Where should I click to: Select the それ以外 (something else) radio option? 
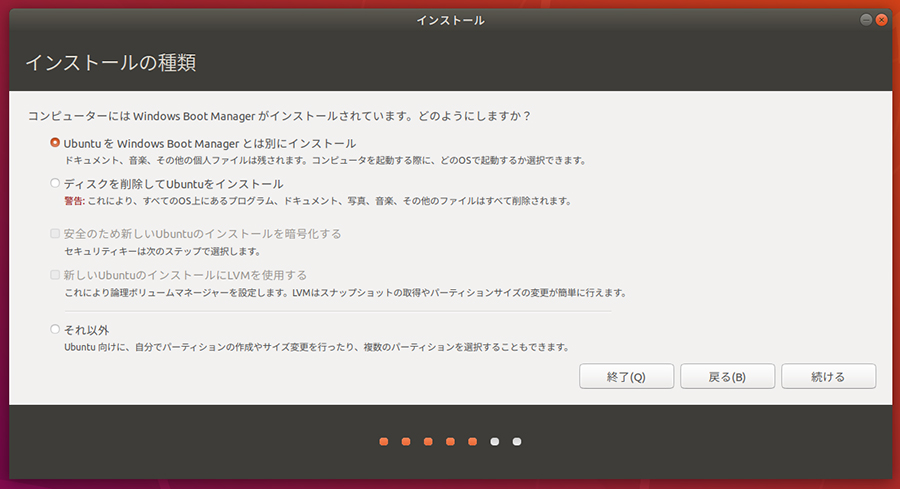click(55, 329)
